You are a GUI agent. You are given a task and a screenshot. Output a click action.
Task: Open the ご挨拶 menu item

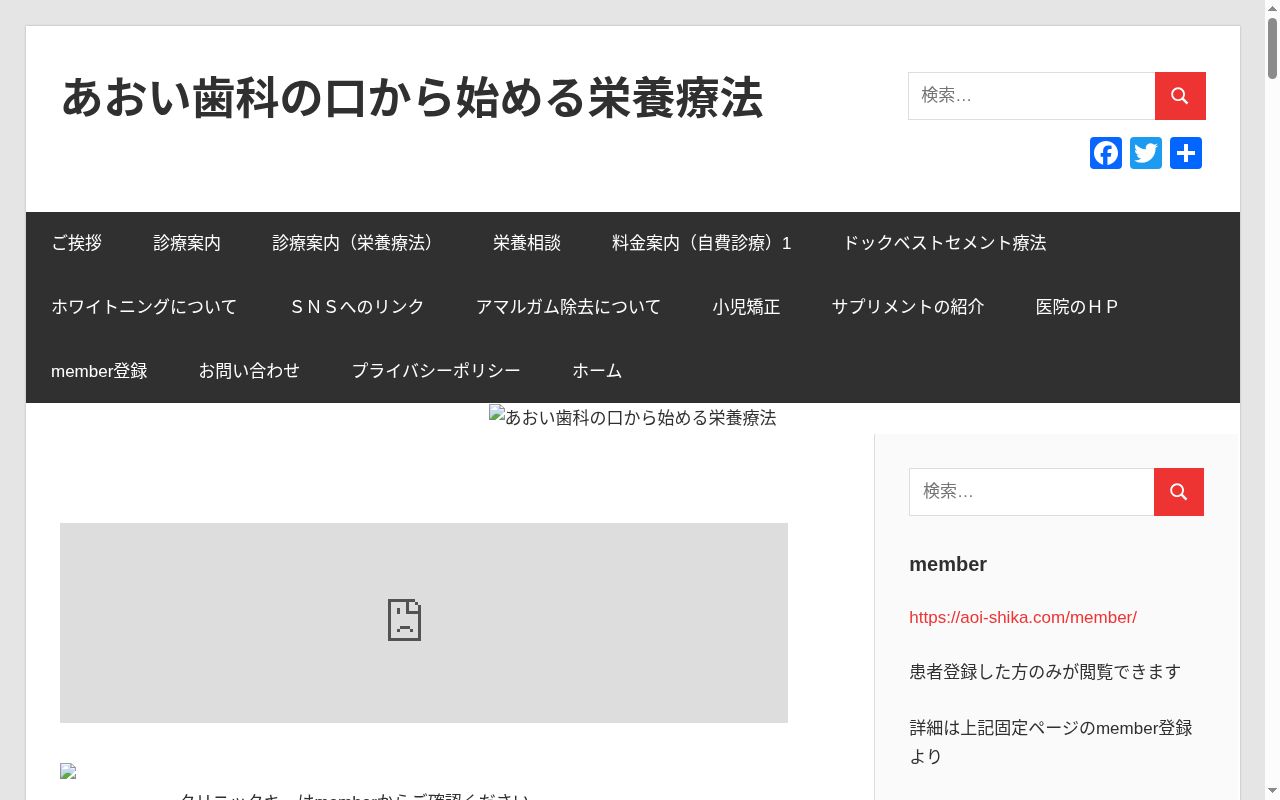(77, 243)
